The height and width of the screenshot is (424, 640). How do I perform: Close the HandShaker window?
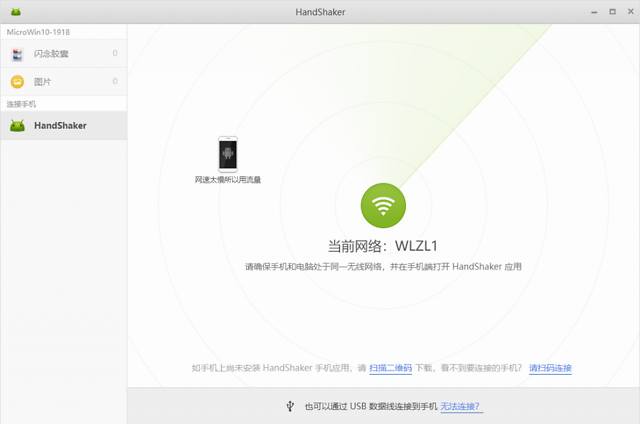click(631, 11)
